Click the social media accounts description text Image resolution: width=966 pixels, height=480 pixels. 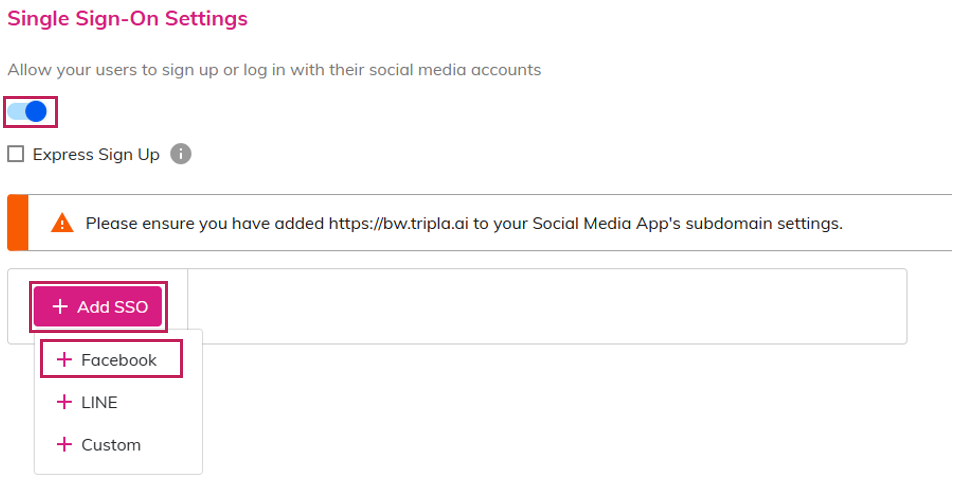click(x=274, y=70)
